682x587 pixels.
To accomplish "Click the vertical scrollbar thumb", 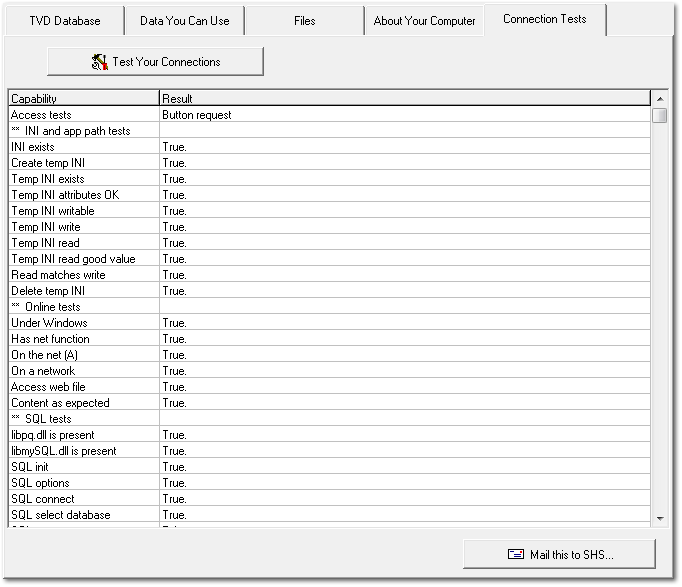I will pos(659,116).
